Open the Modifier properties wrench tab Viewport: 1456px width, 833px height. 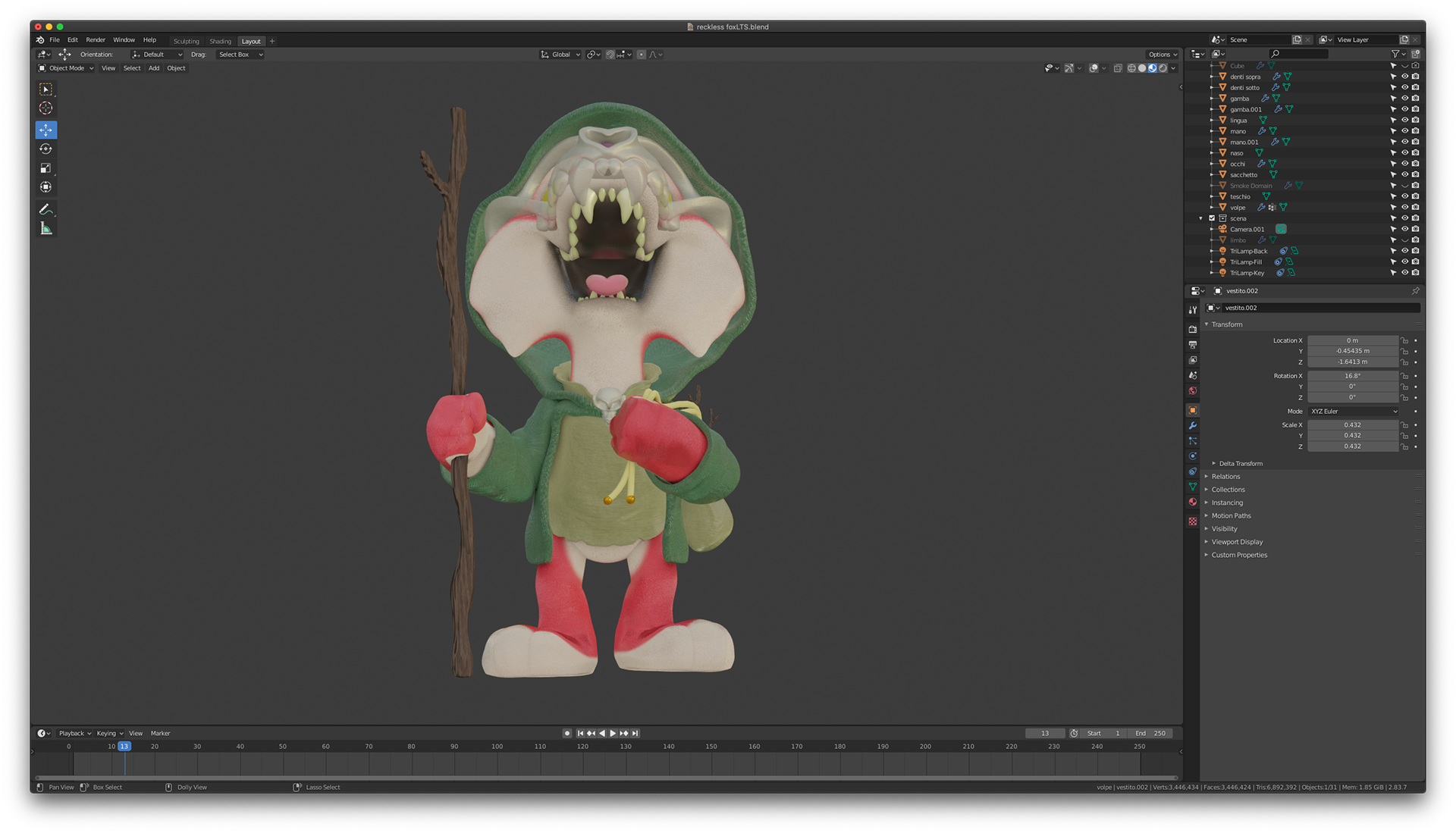[1193, 426]
